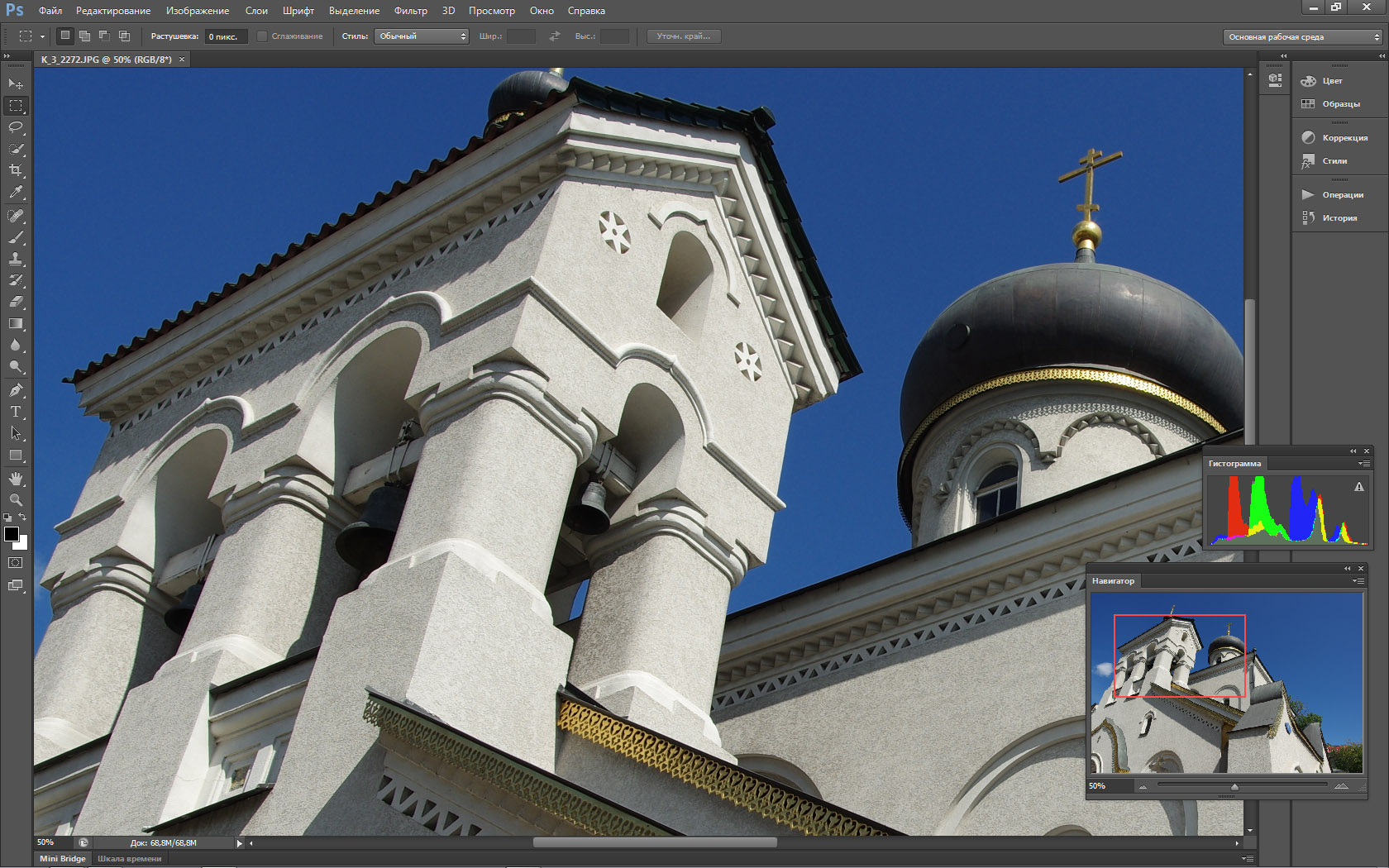The width and height of the screenshot is (1389, 868).
Task: Open the История panel
Action: [1339, 218]
